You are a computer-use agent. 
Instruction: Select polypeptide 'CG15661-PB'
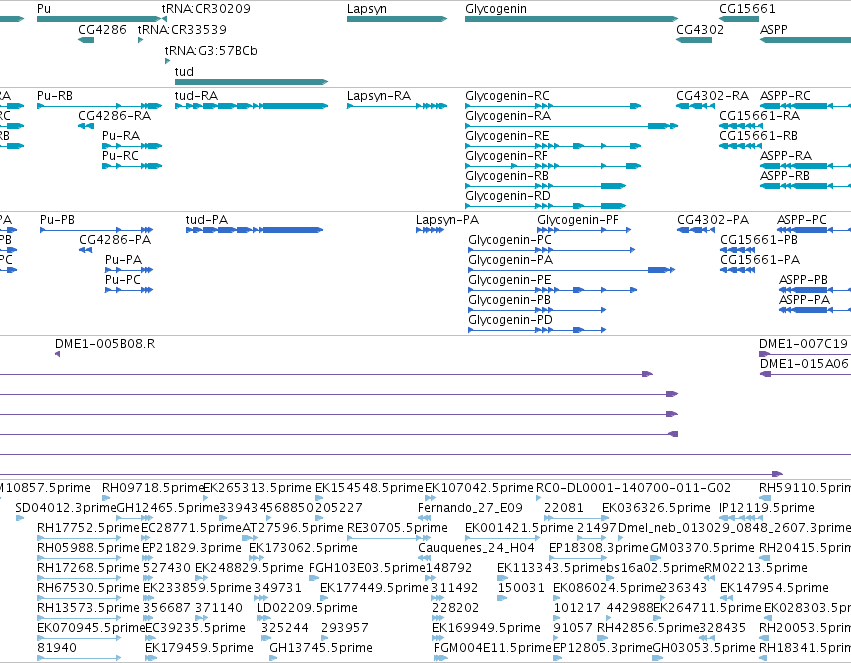(x=759, y=240)
